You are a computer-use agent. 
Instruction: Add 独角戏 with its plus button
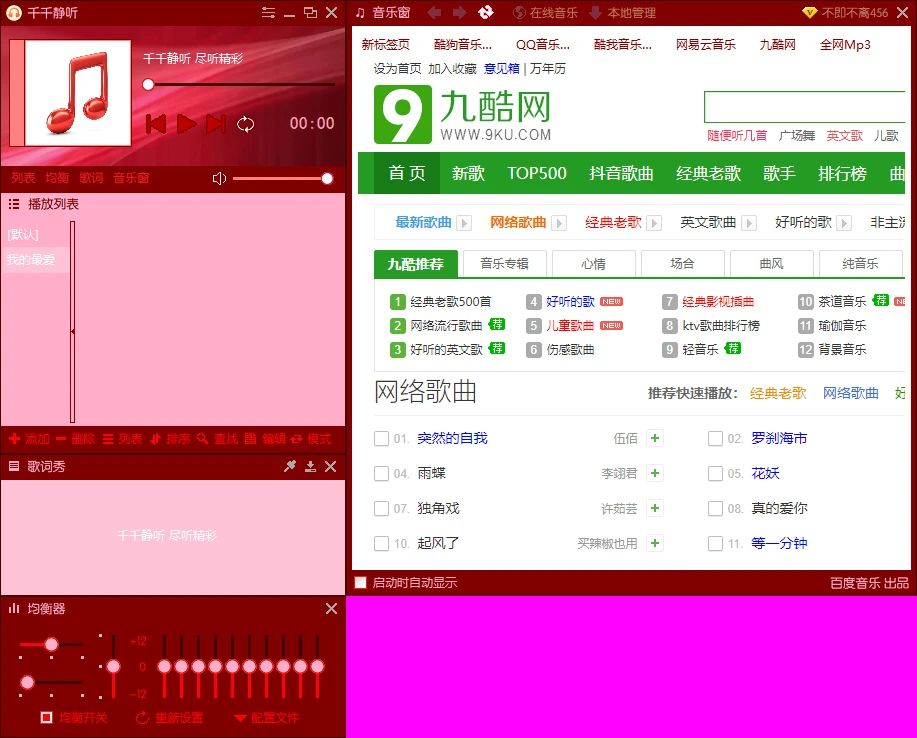click(655, 508)
